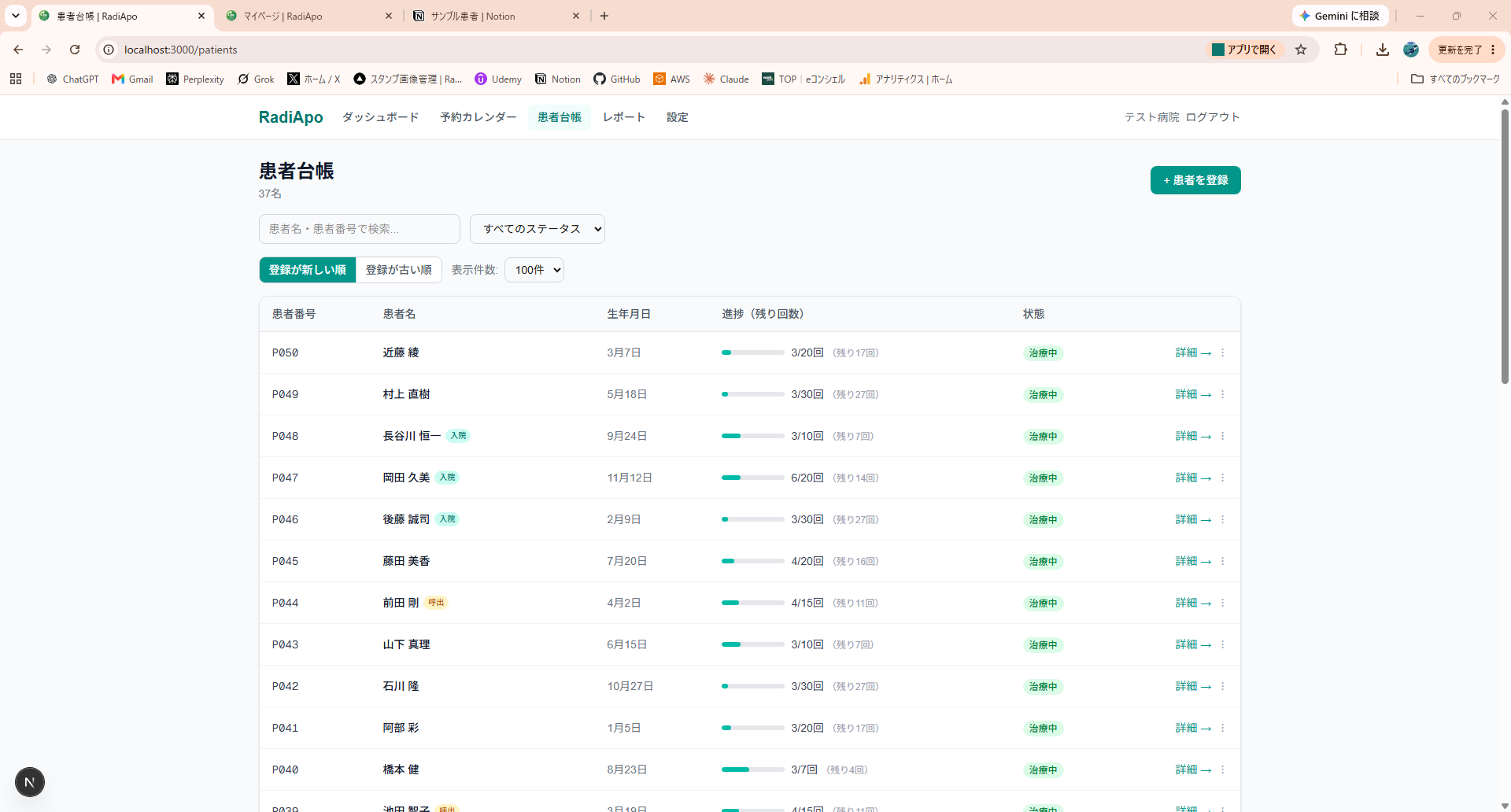Expand the tab search chevron
The image size is (1511, 812).
point(15,16)
